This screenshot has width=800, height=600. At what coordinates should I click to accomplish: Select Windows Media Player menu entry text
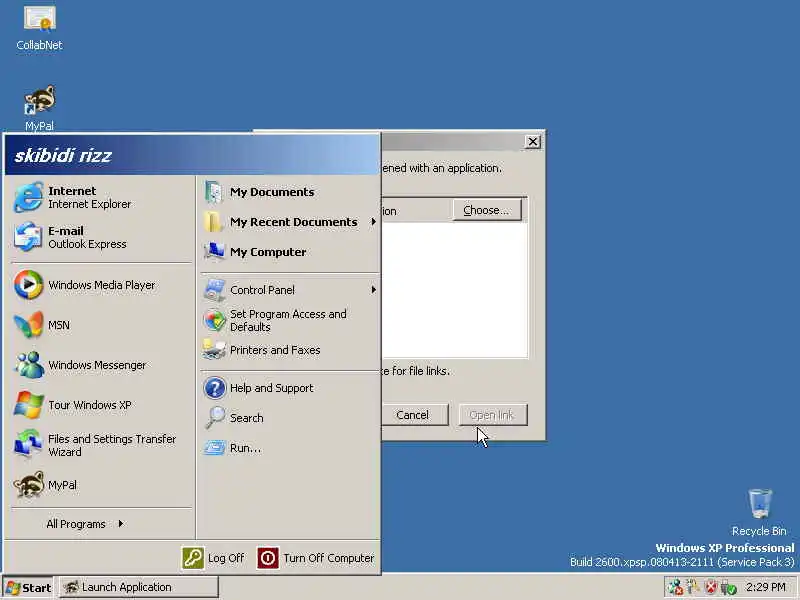[102, 285]
